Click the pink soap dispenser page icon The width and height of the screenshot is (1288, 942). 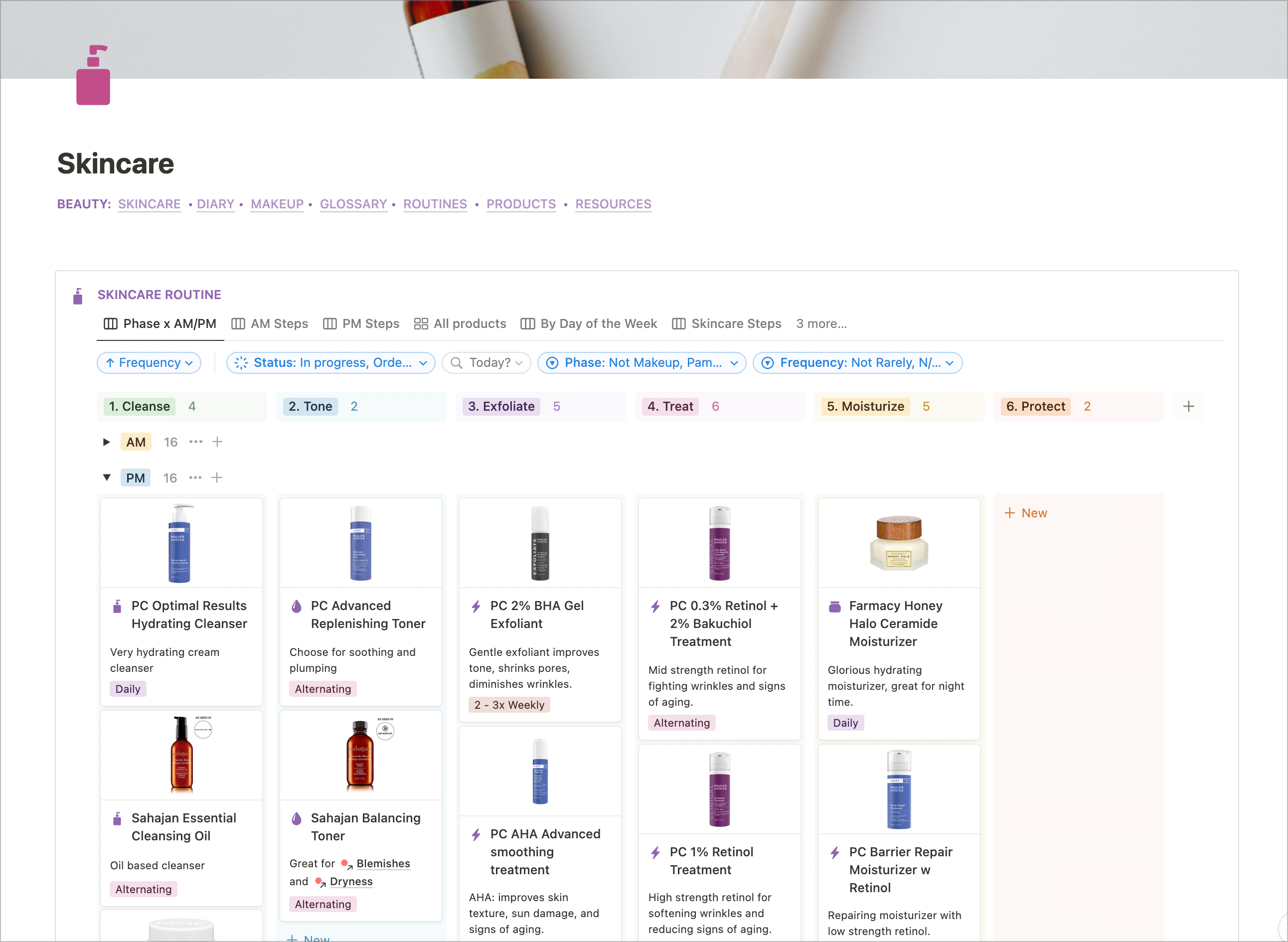[93, 75]
